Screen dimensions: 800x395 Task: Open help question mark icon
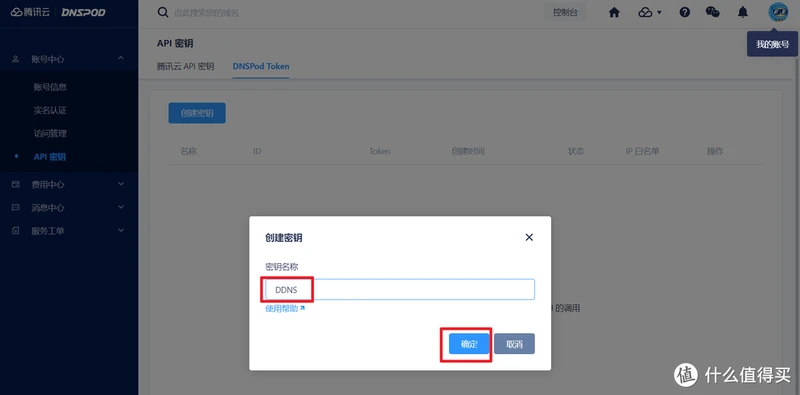pyautogui.click(x=685, y=13)
